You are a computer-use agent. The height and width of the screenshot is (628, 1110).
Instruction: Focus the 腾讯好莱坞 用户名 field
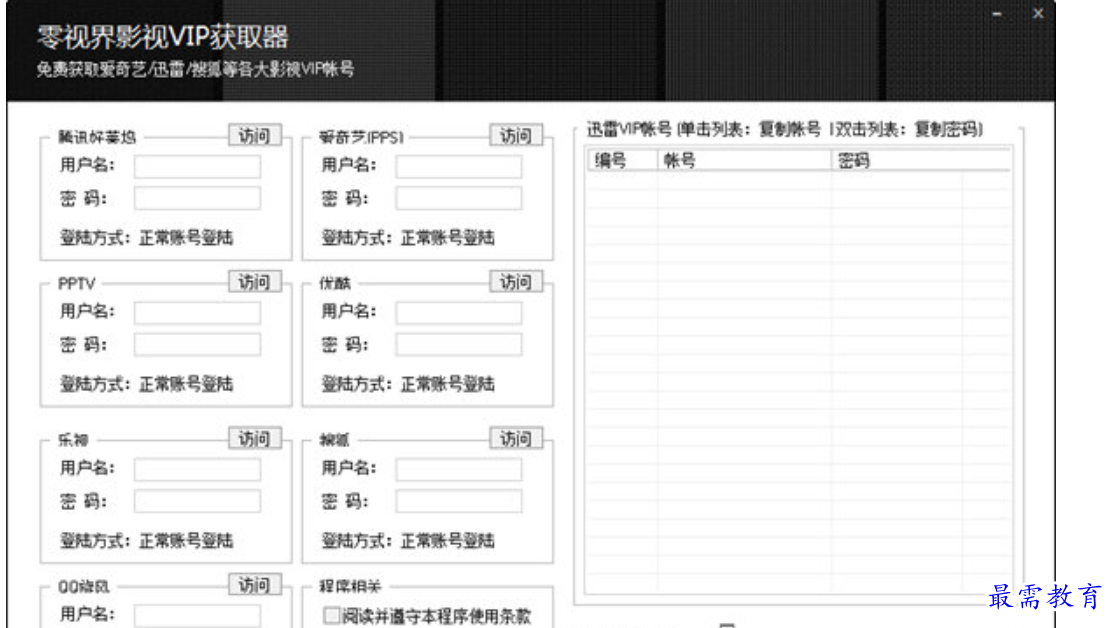coord(198,166)
